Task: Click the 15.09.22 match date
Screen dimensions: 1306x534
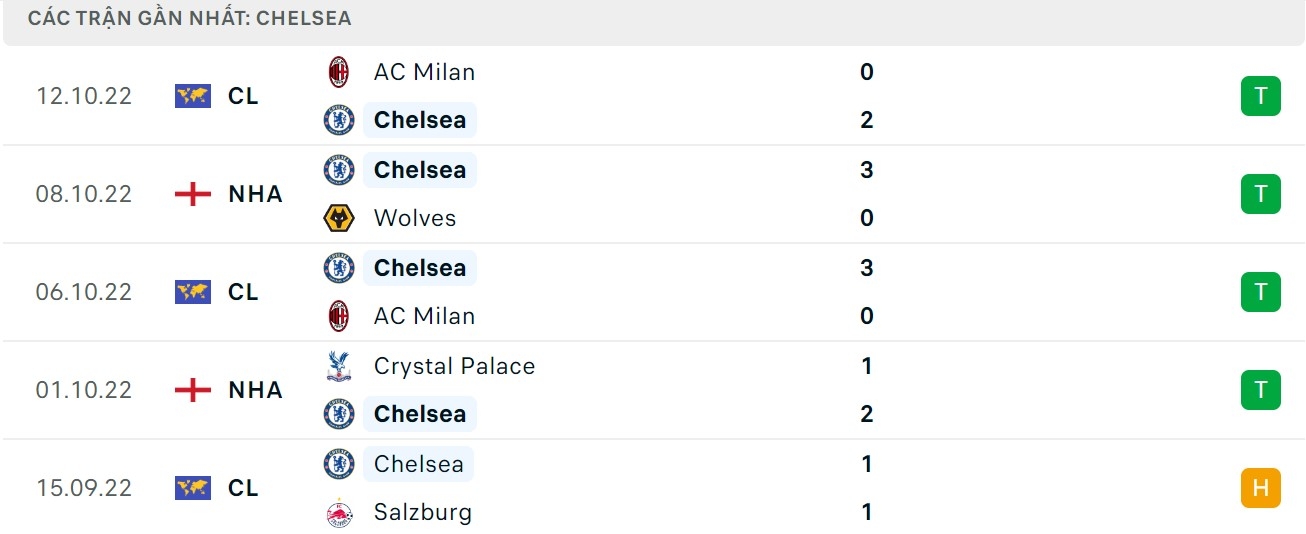Action: (x=84, y=488)
